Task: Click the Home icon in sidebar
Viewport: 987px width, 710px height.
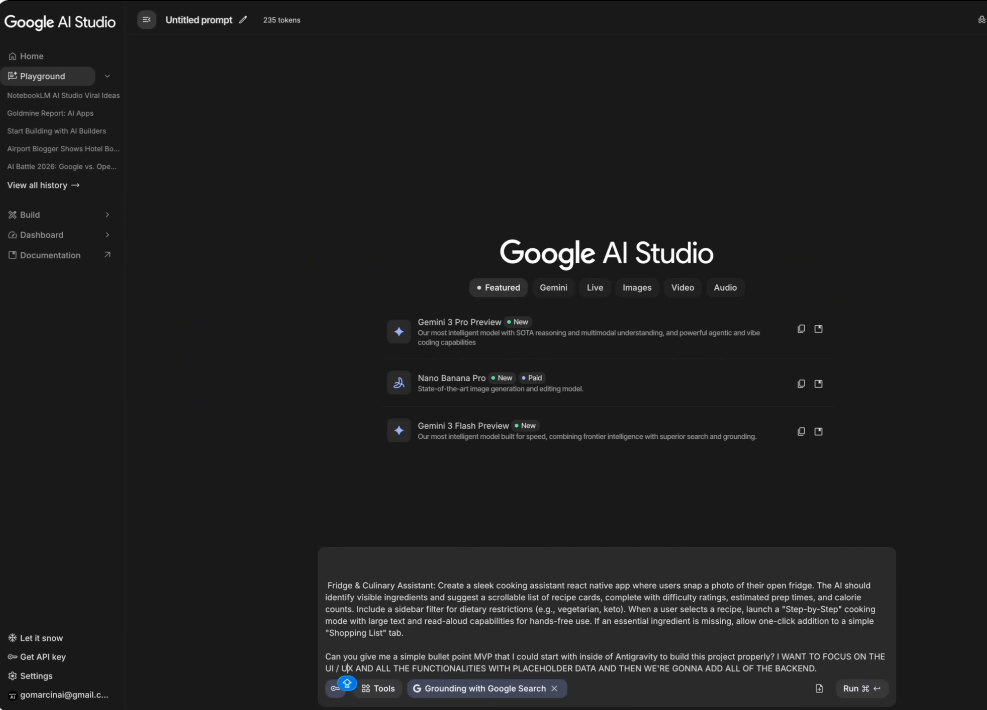Action: (x=12, y=56)
